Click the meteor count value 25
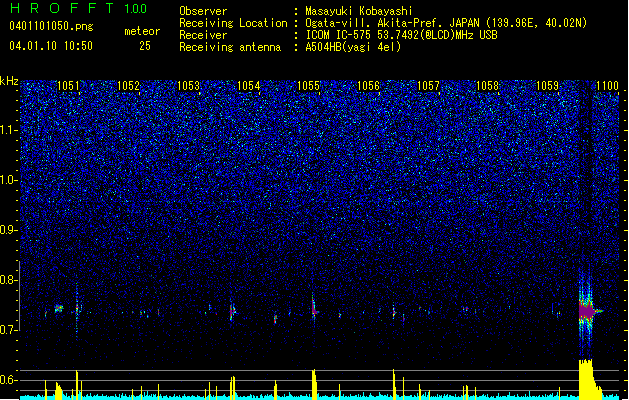This screenshot has height=400, width=629. 145,46
